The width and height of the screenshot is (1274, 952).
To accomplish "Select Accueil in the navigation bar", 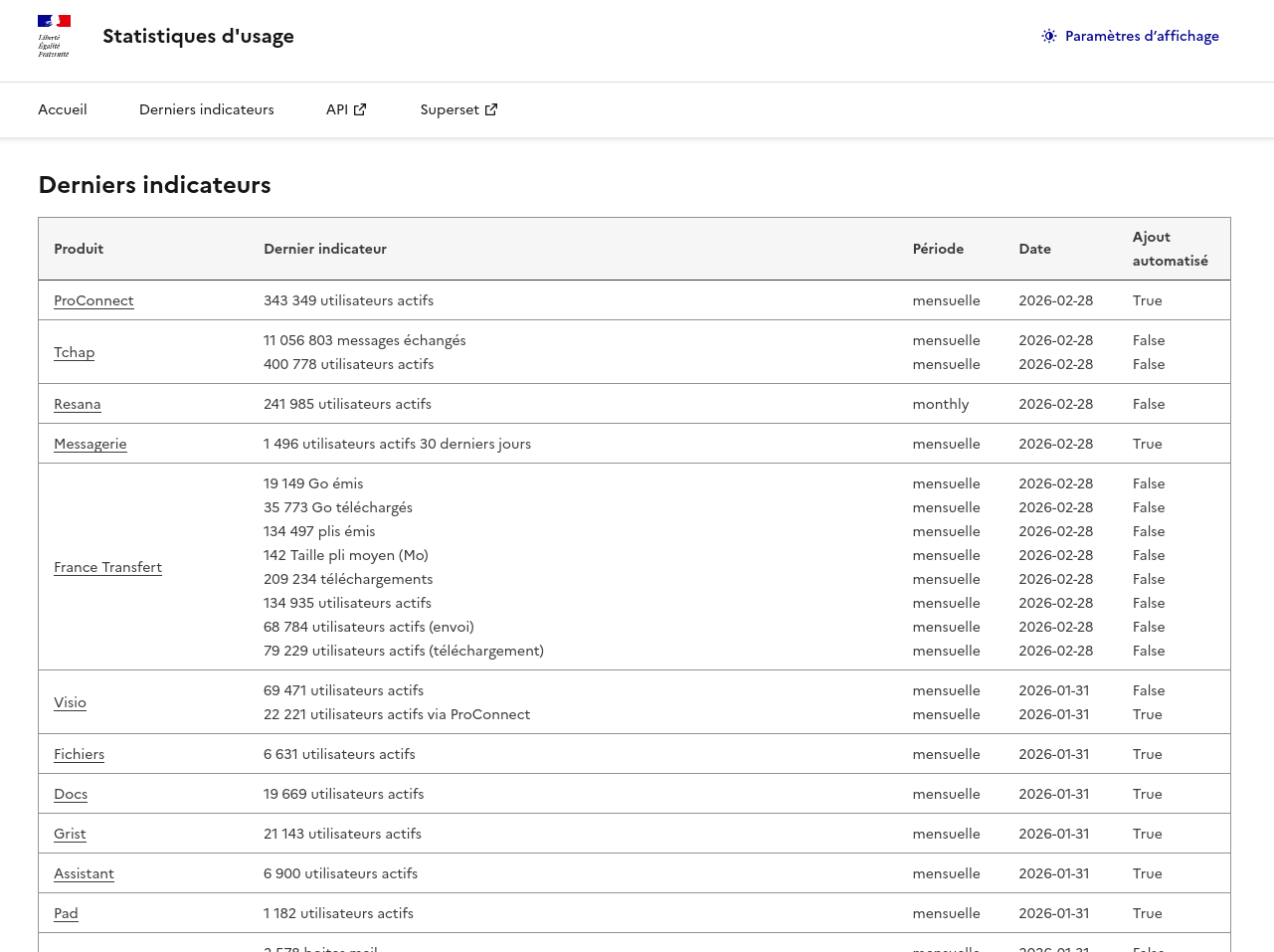I will (x=62, y=109).
